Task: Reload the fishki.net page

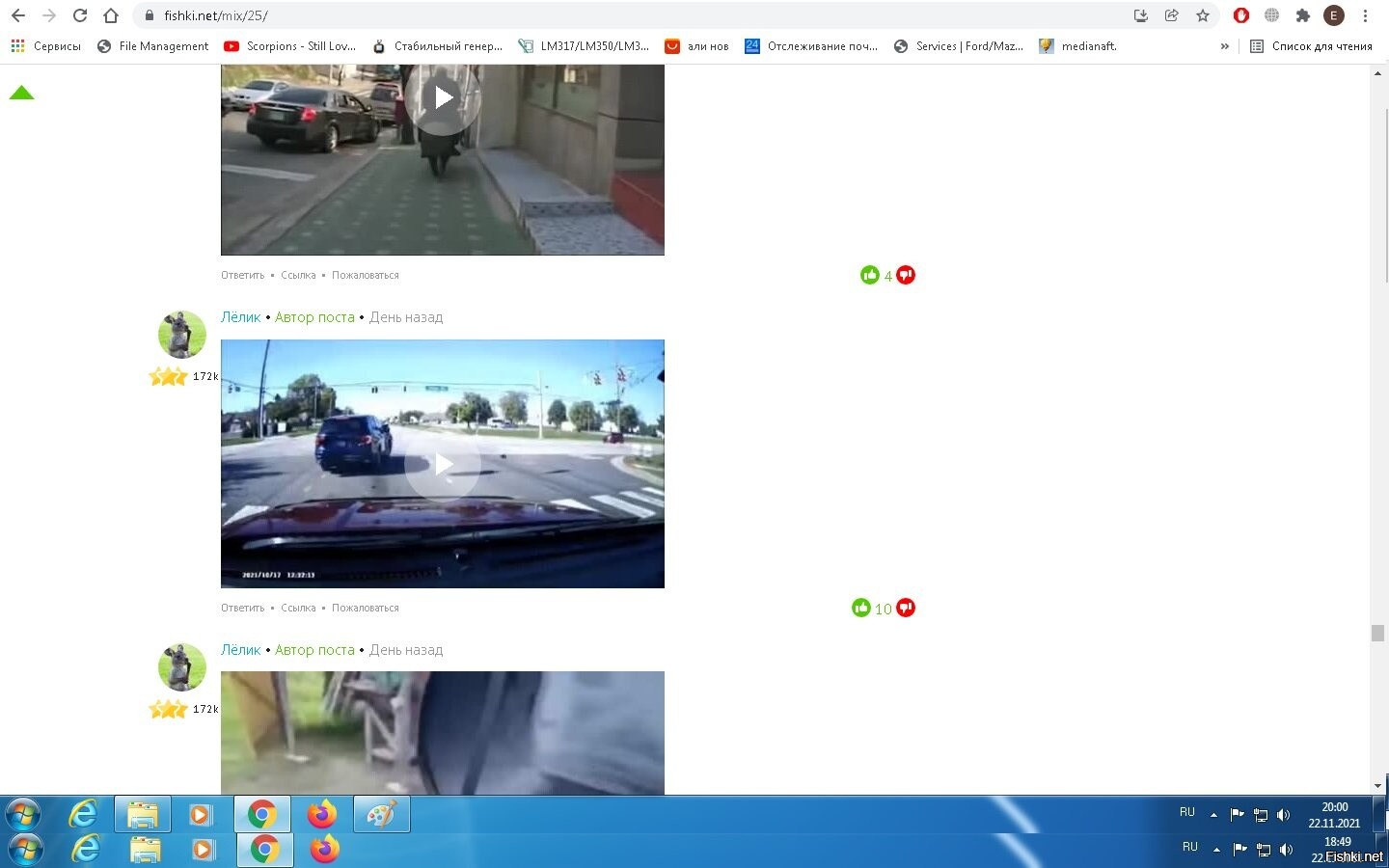Action: pos(80,15)
